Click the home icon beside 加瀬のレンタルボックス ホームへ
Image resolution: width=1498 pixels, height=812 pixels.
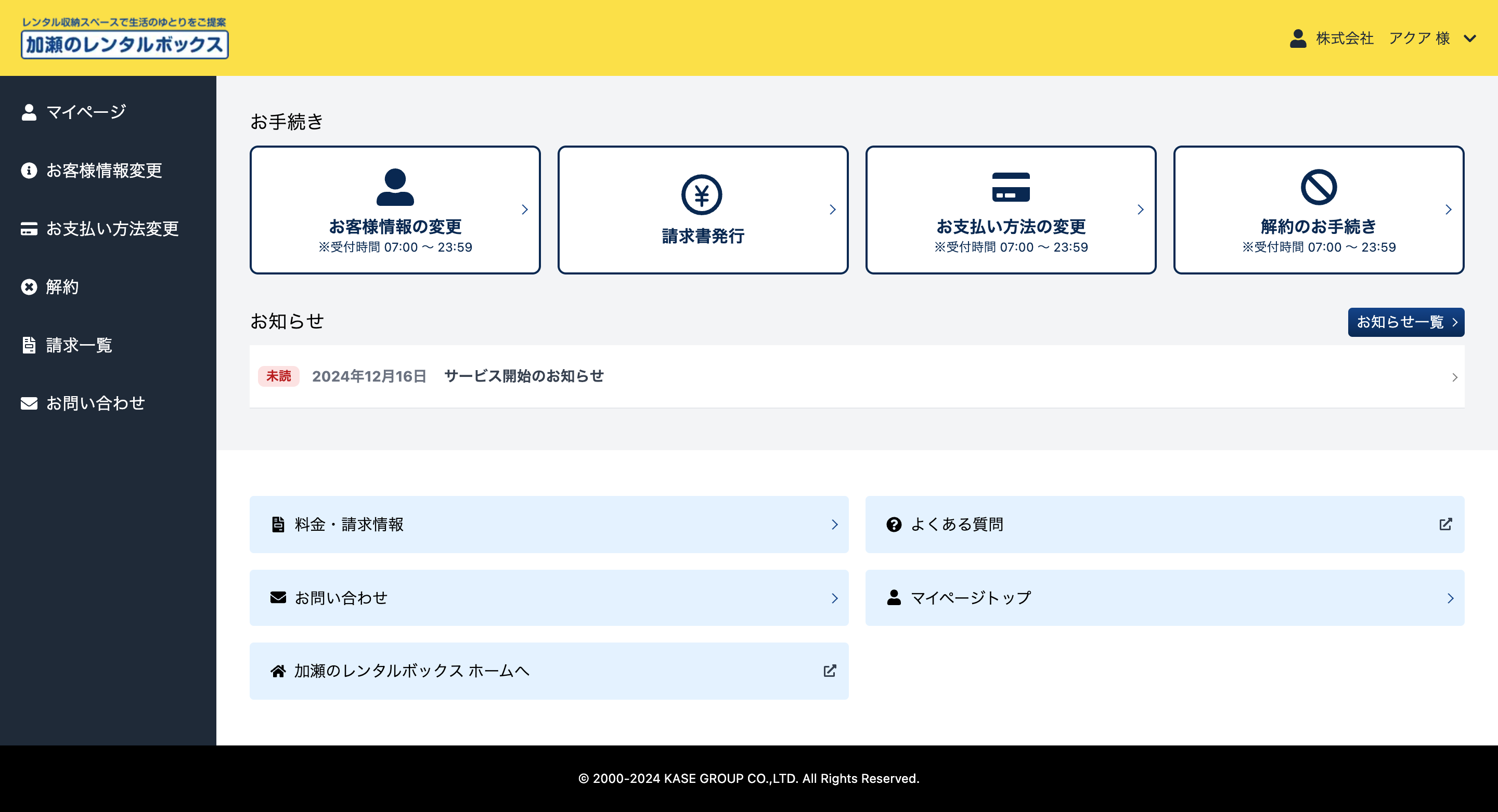coord(278,671)
